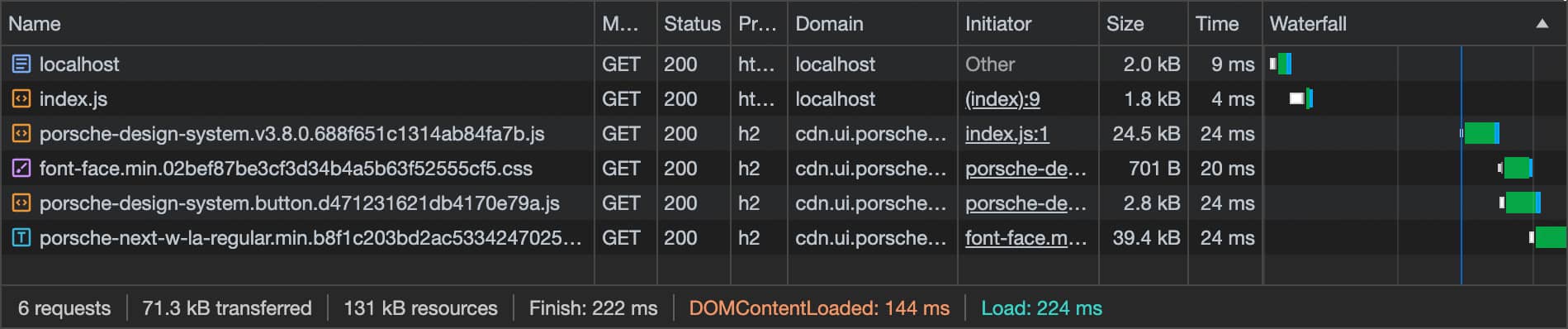This screenshot has height=329, width=1568.
Task: Click the waterfall bar for localhost
Action: (x=1281, y=64)
